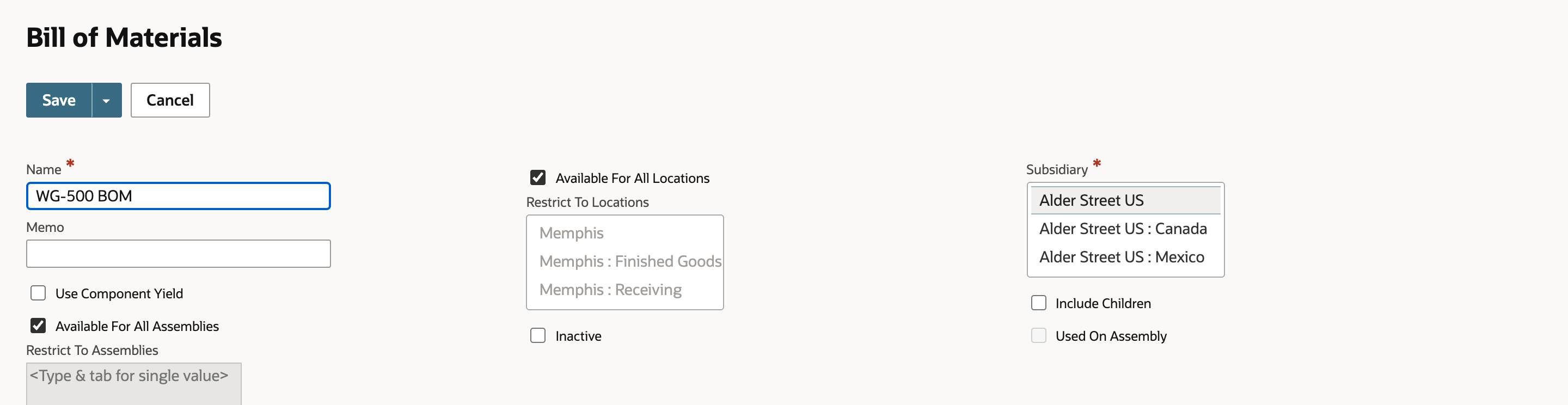This screenshot has height=405, width=1568.
Task: Mark the BOM as Inactive
Action: coord(538,335)
